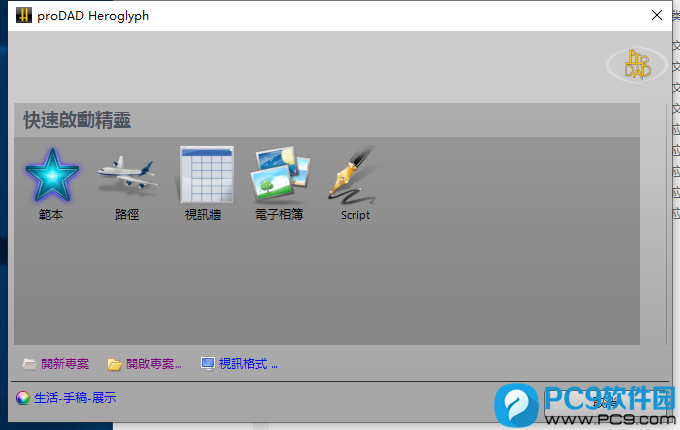Click the vertical scrollbar beside the wizard panel
The height and width of the screenshot is (430, 680).
[x=667, y=224]
